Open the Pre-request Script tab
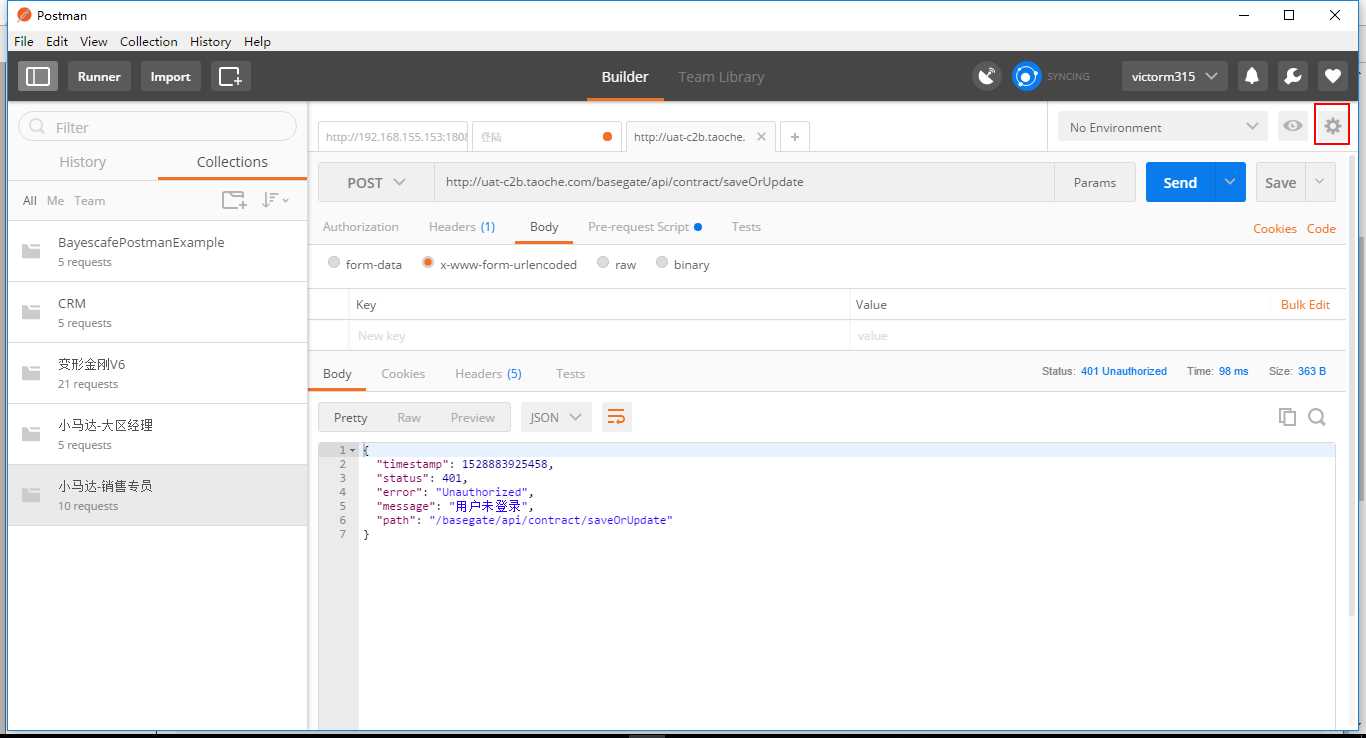The image size is (1366, 738). click(x=645, y=227)
